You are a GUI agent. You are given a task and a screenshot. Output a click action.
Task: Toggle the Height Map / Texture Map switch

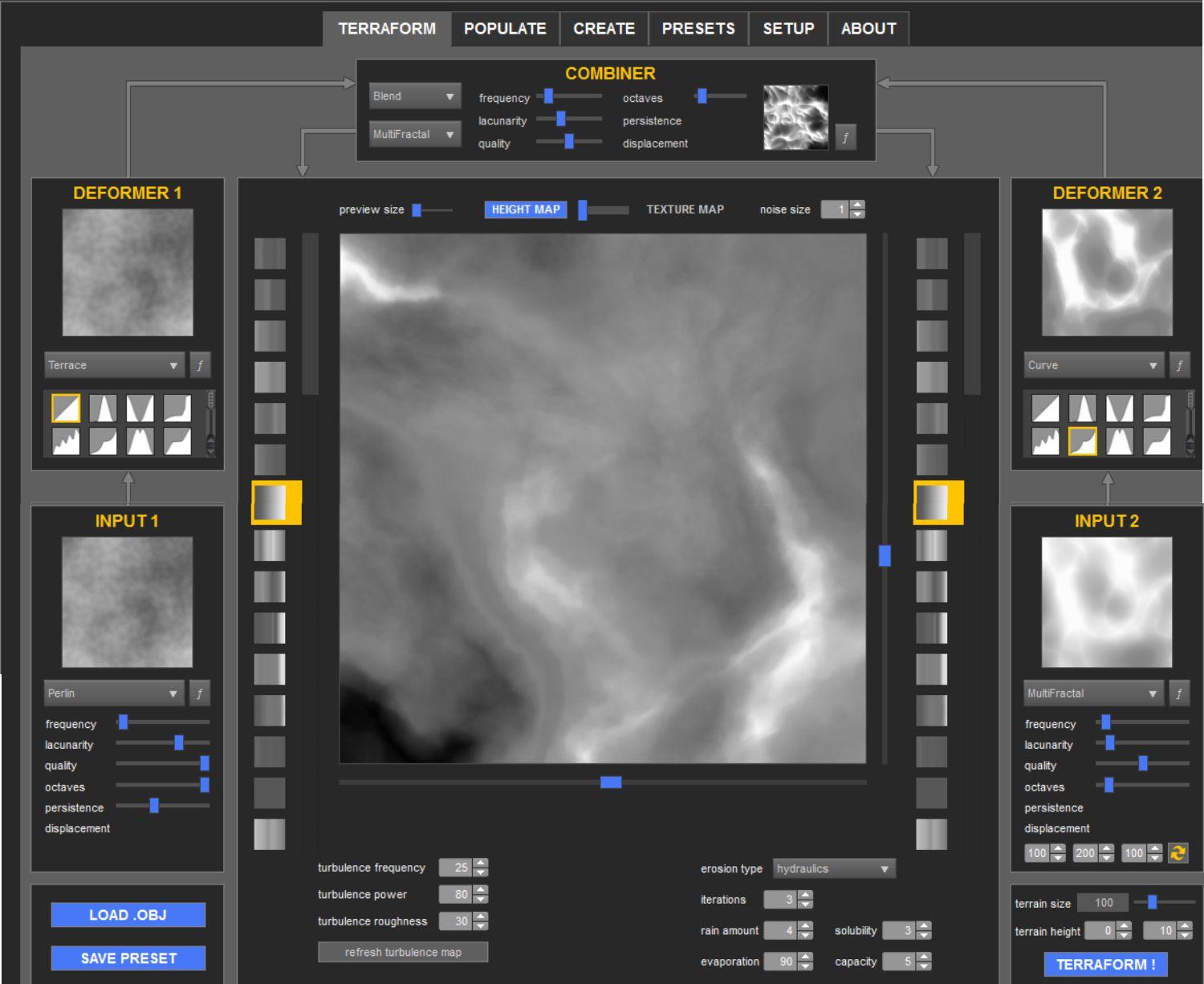coord(604,210)
